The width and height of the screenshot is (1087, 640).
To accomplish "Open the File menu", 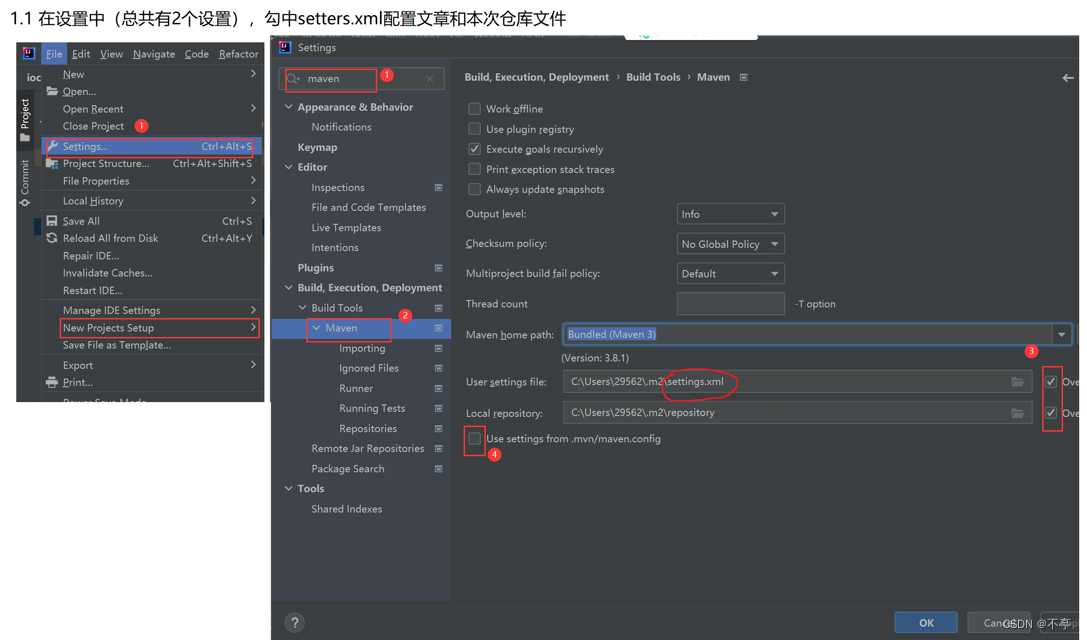I will pos(54,54).
